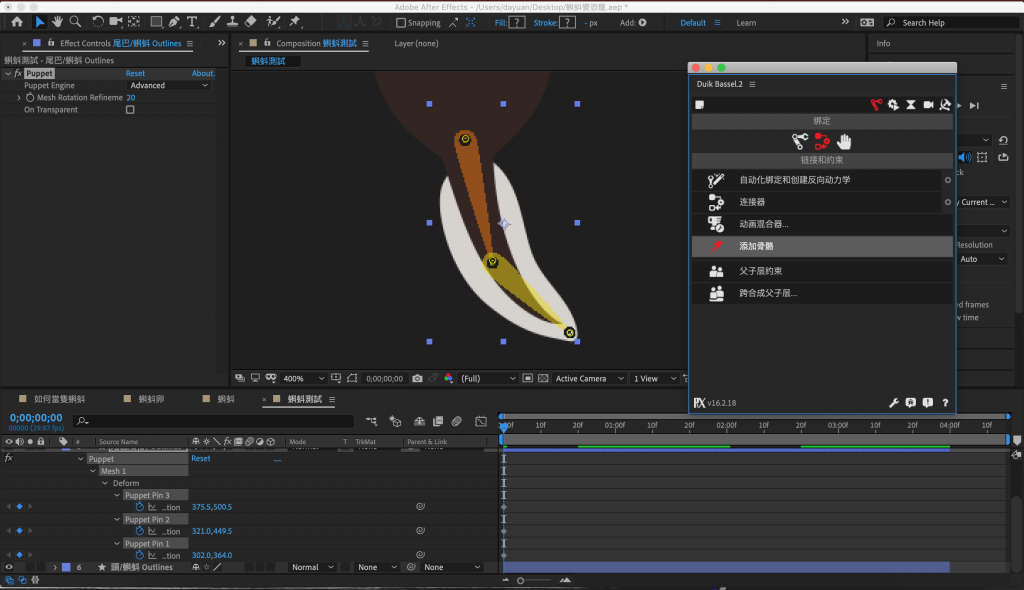
Task: Click Duik hand controllers icon
Action: coord(844,141)
